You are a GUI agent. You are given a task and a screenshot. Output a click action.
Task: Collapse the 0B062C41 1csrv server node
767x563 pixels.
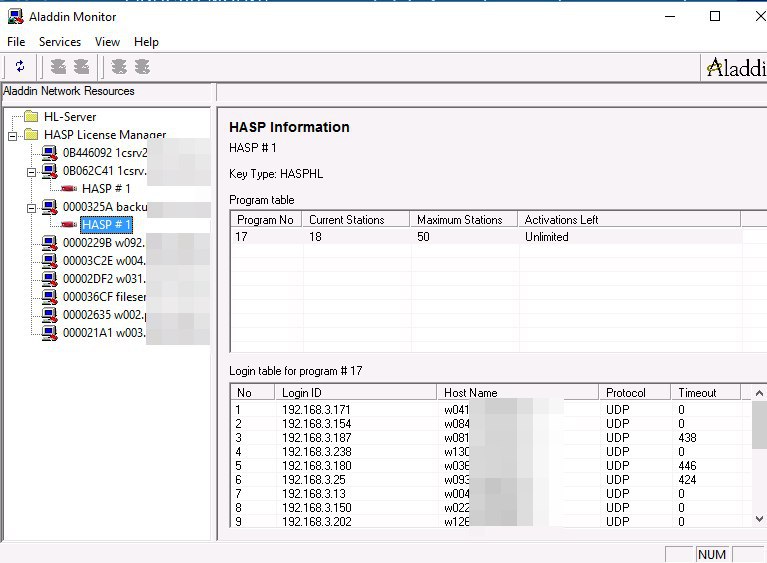pyautogui.click(x=31, y=172)
